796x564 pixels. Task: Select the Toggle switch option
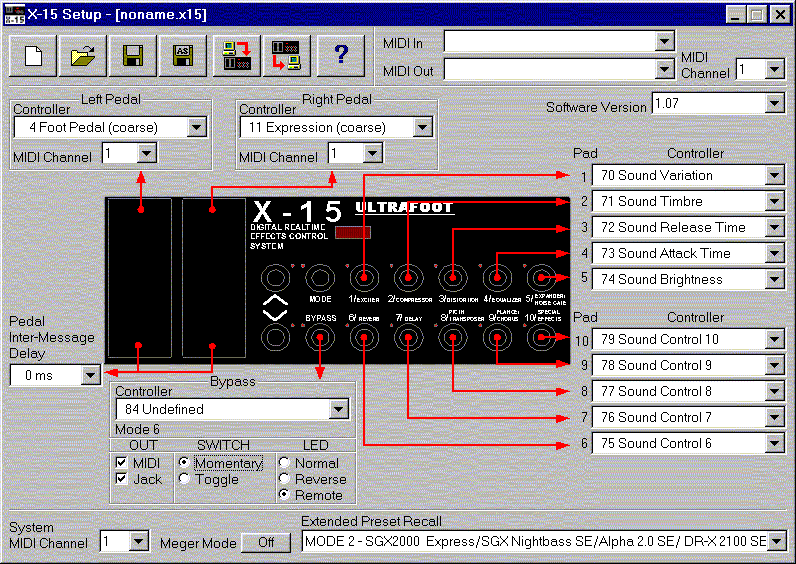[x=184, y=479]
